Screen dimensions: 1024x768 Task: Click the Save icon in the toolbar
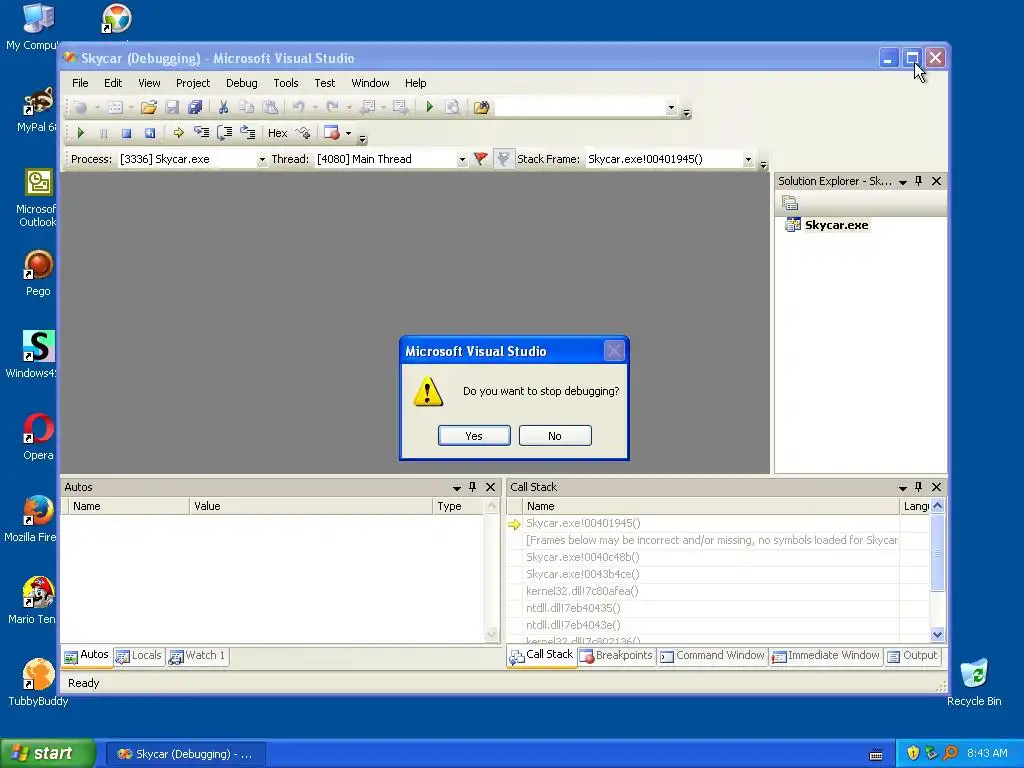click(x=172, y=108)
